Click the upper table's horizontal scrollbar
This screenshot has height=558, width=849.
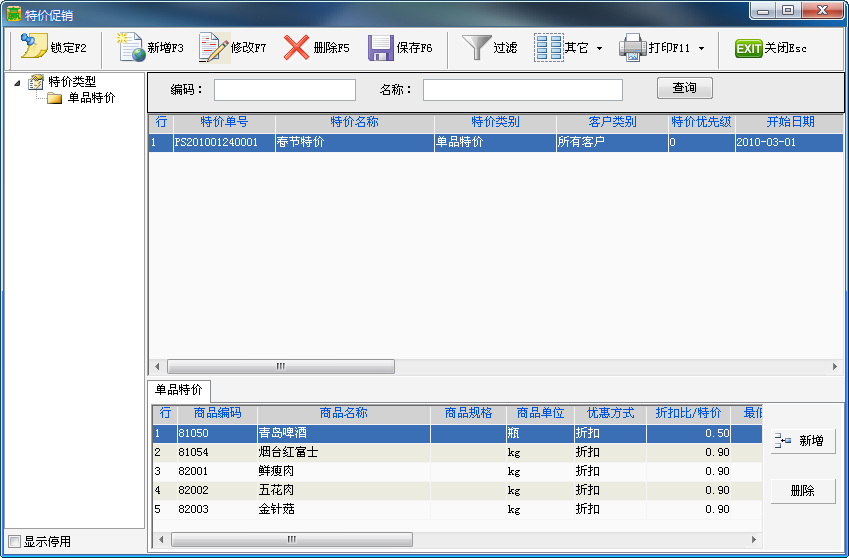pyautogui.click(x=280, y=367)
